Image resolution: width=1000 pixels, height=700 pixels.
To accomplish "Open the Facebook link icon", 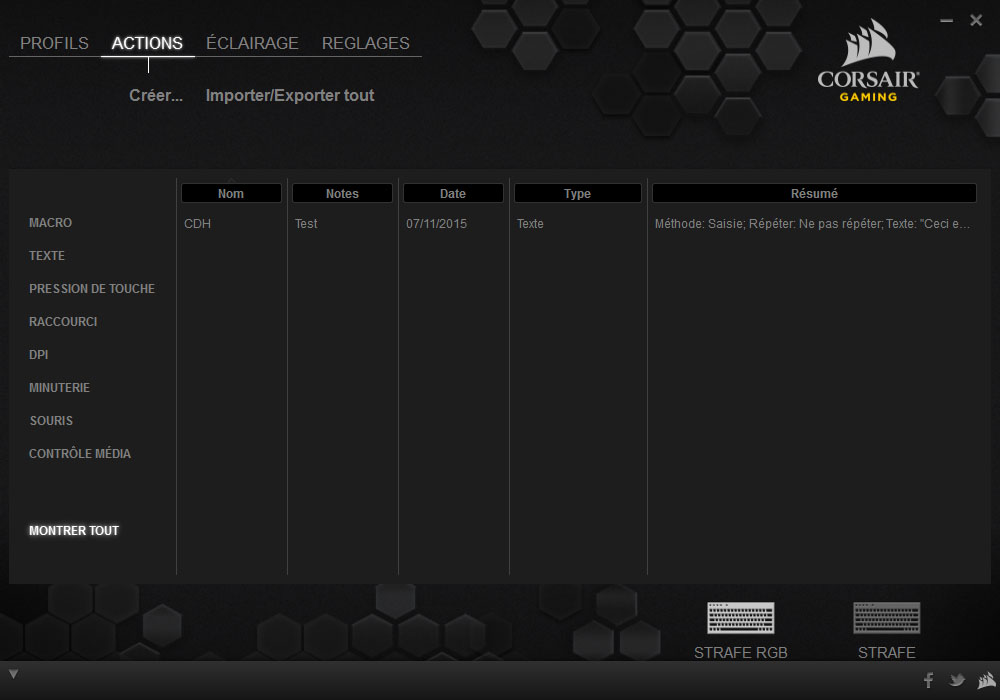I will [928, 681].
